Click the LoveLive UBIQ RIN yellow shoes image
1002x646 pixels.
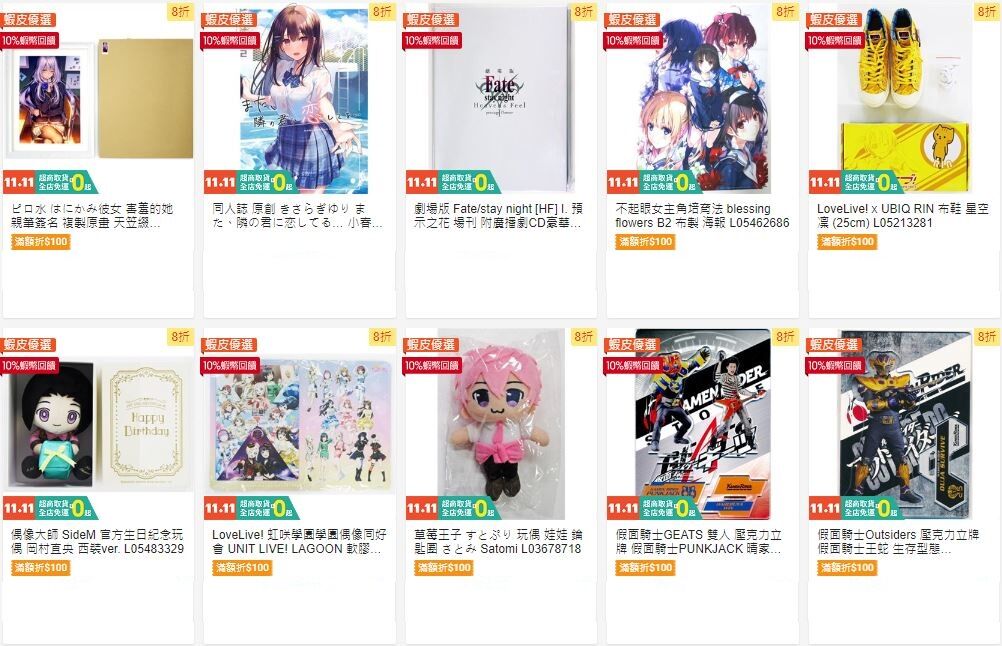tap(904, 98)
